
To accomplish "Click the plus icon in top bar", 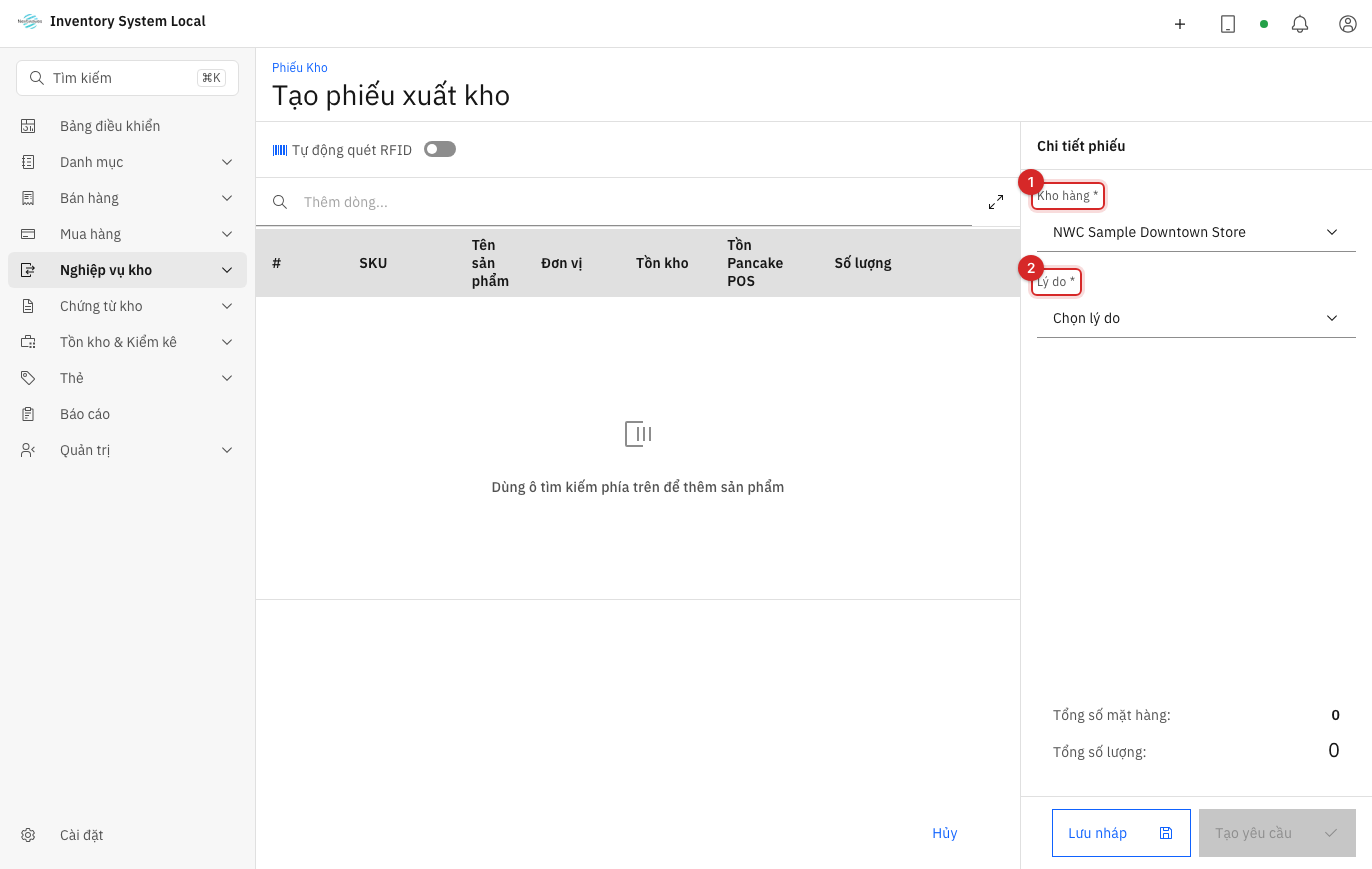I will [1180, 24].
